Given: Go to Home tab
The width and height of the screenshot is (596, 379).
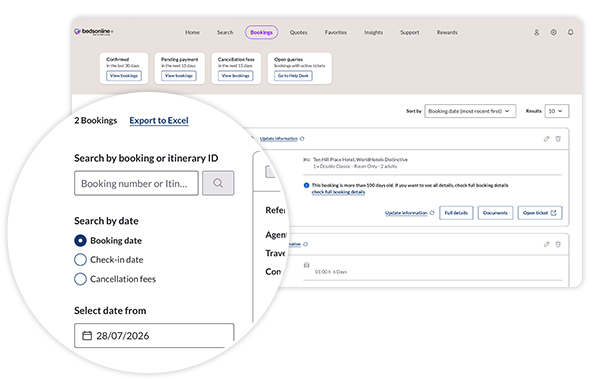Looking at the screenshot, I should pos(192,32).
